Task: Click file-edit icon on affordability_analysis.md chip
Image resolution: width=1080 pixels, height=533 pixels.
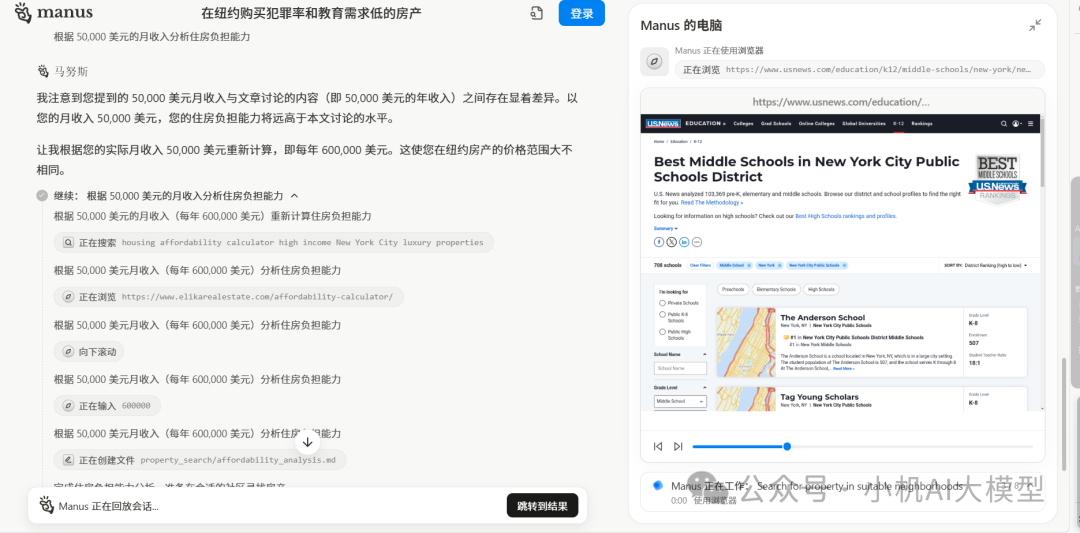Action: [68, 460]
